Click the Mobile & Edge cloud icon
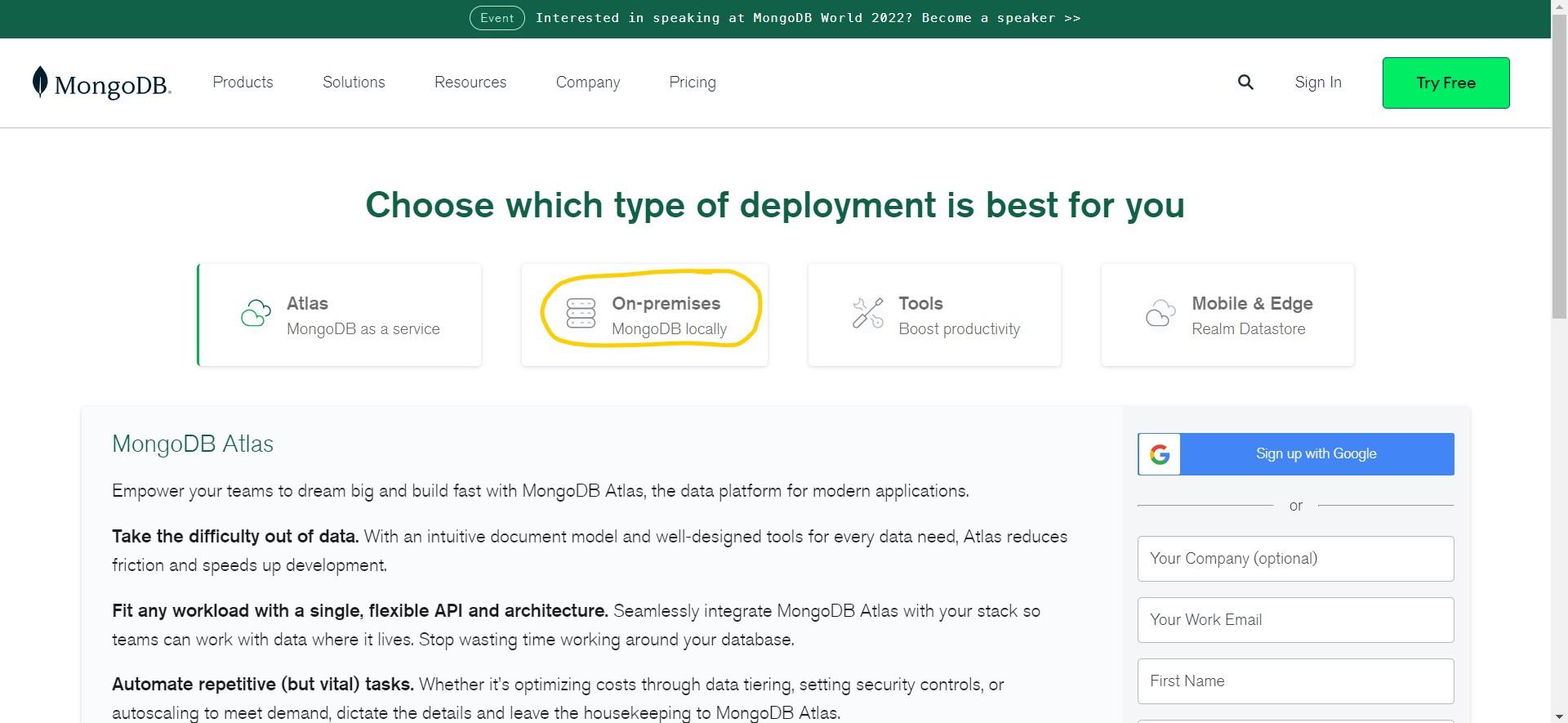1568x723 pixels. tap(1160, 314)
